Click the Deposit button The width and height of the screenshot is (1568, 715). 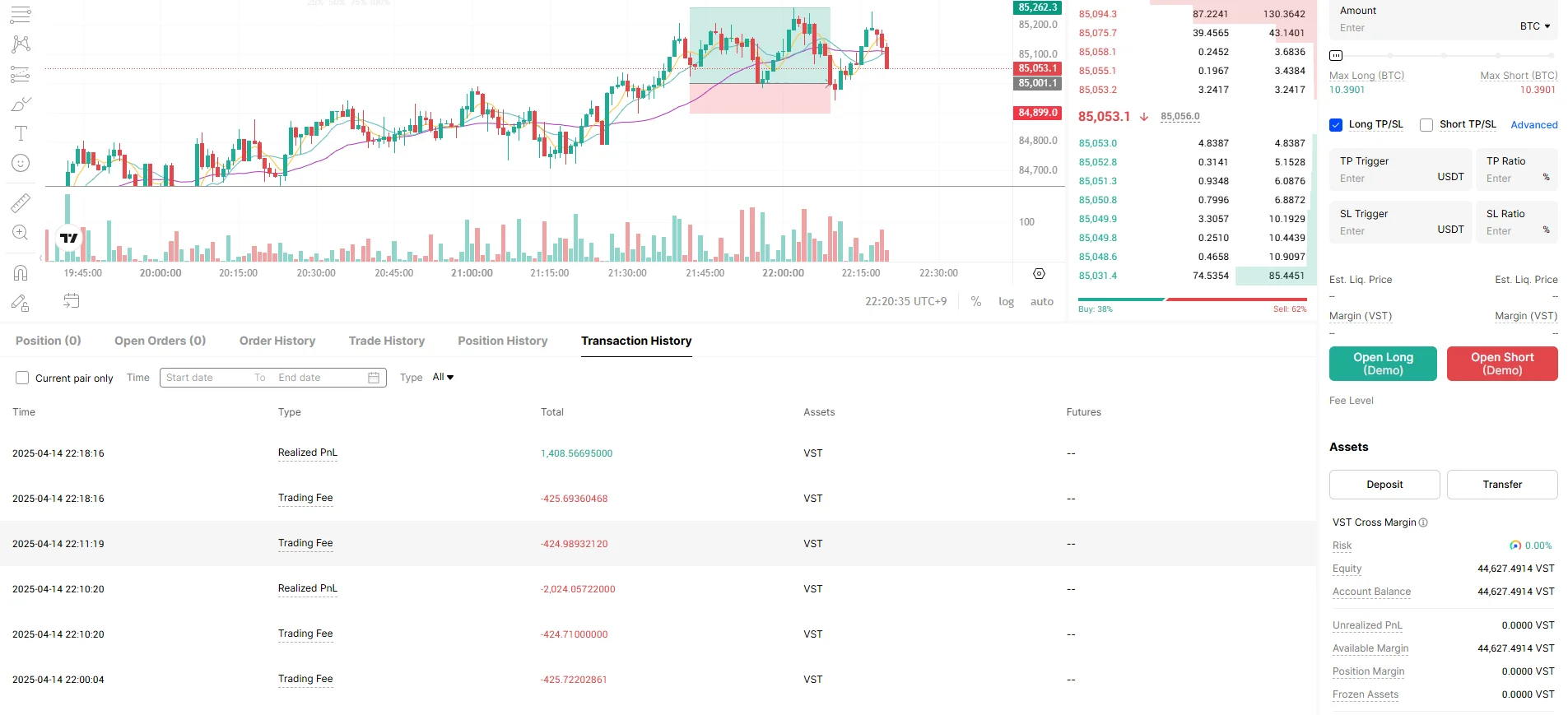1384,485
